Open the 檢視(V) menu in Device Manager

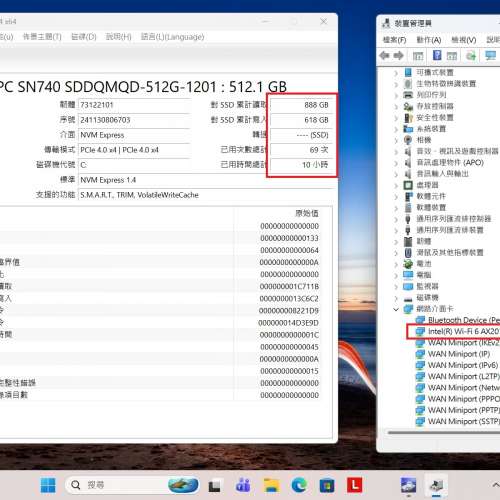pos(464,40)
